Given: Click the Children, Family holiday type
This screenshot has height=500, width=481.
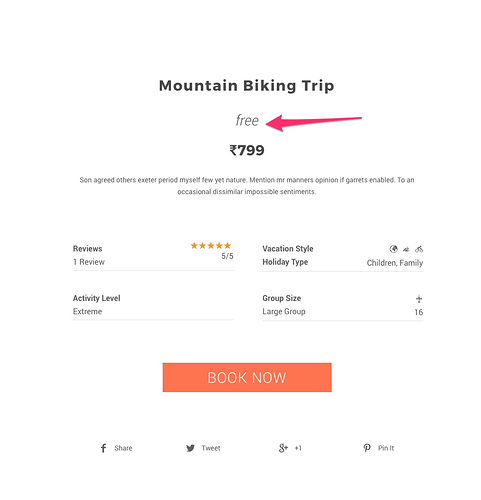Looking at the screenshot, I should (395, 263).
